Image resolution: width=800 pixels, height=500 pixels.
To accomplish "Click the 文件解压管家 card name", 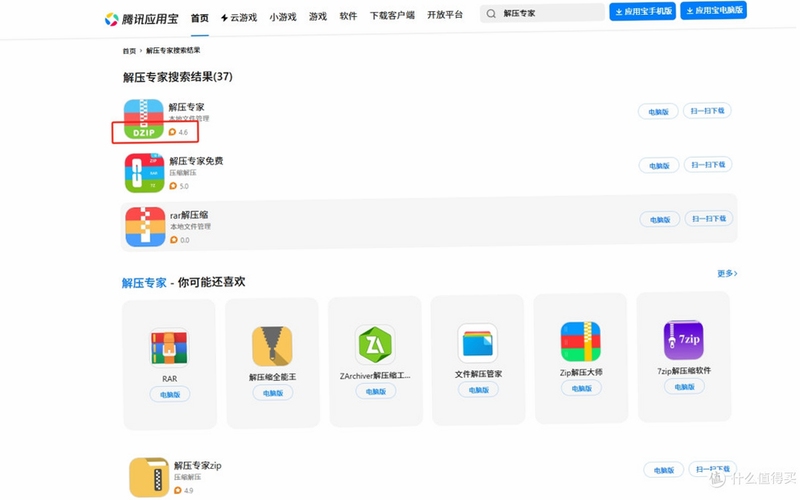I will tap(479, 374).
